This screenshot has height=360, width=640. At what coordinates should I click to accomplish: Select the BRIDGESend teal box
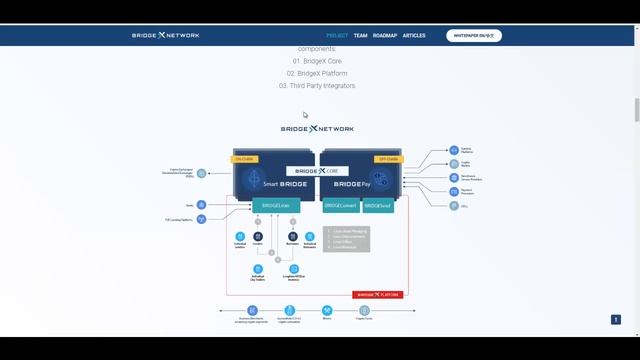tap(378, 205)
